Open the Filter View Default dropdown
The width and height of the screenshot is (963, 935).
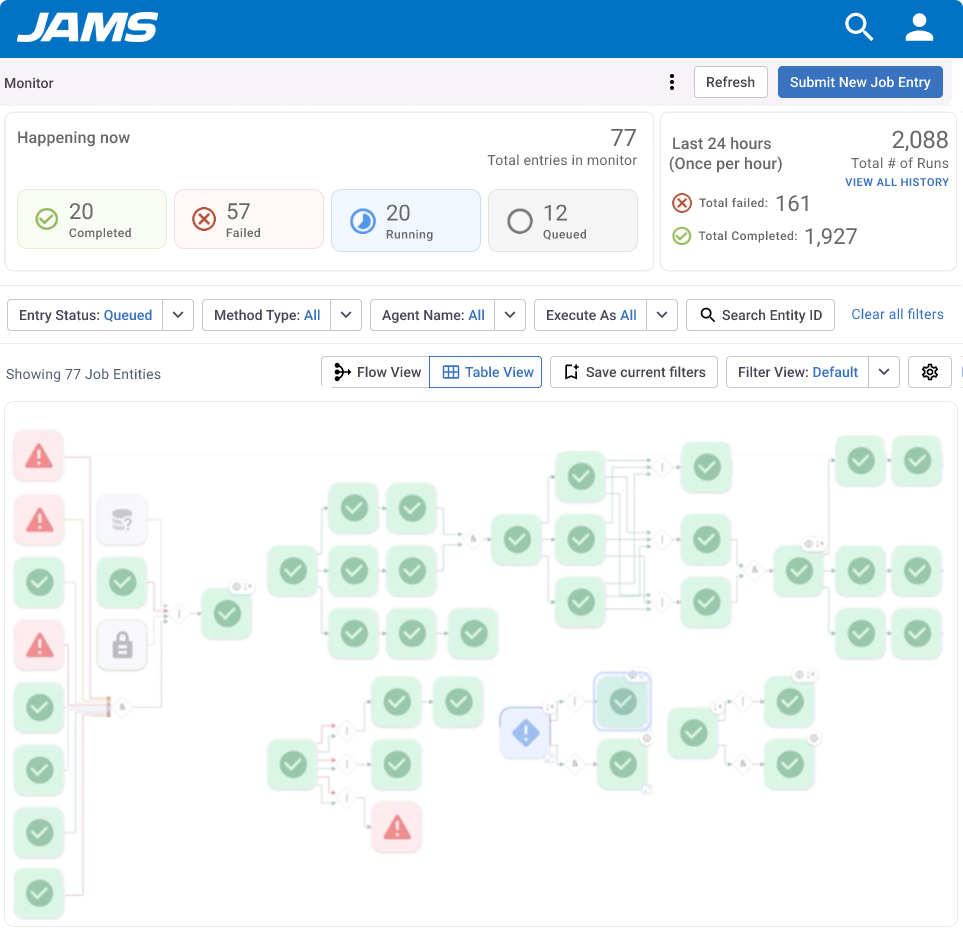(x=883, y=371)
